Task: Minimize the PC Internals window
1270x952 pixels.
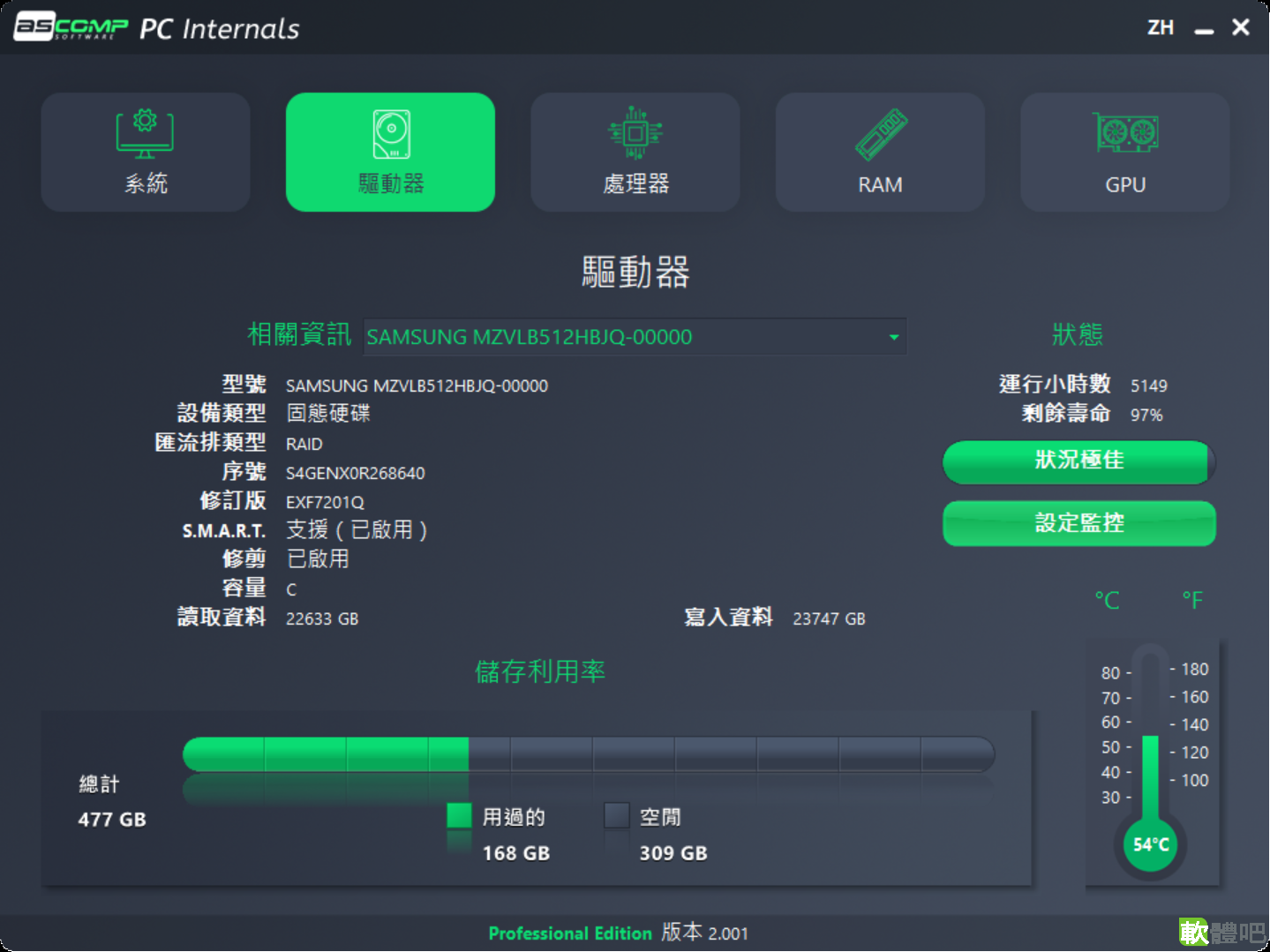Action: 1204,30
